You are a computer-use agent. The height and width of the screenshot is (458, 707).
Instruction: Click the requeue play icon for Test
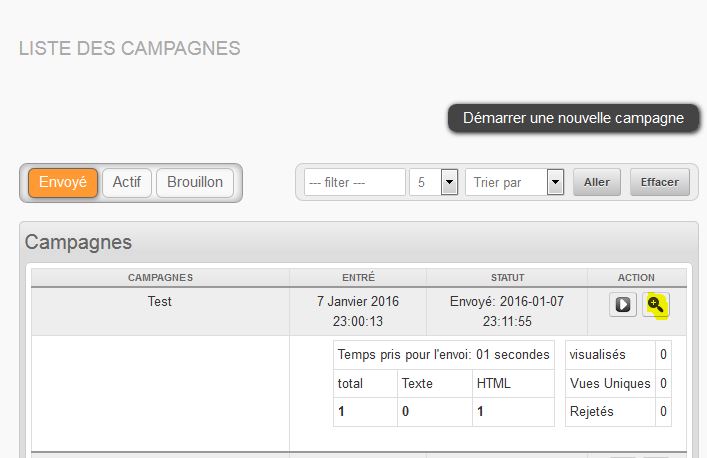[623, 305]
